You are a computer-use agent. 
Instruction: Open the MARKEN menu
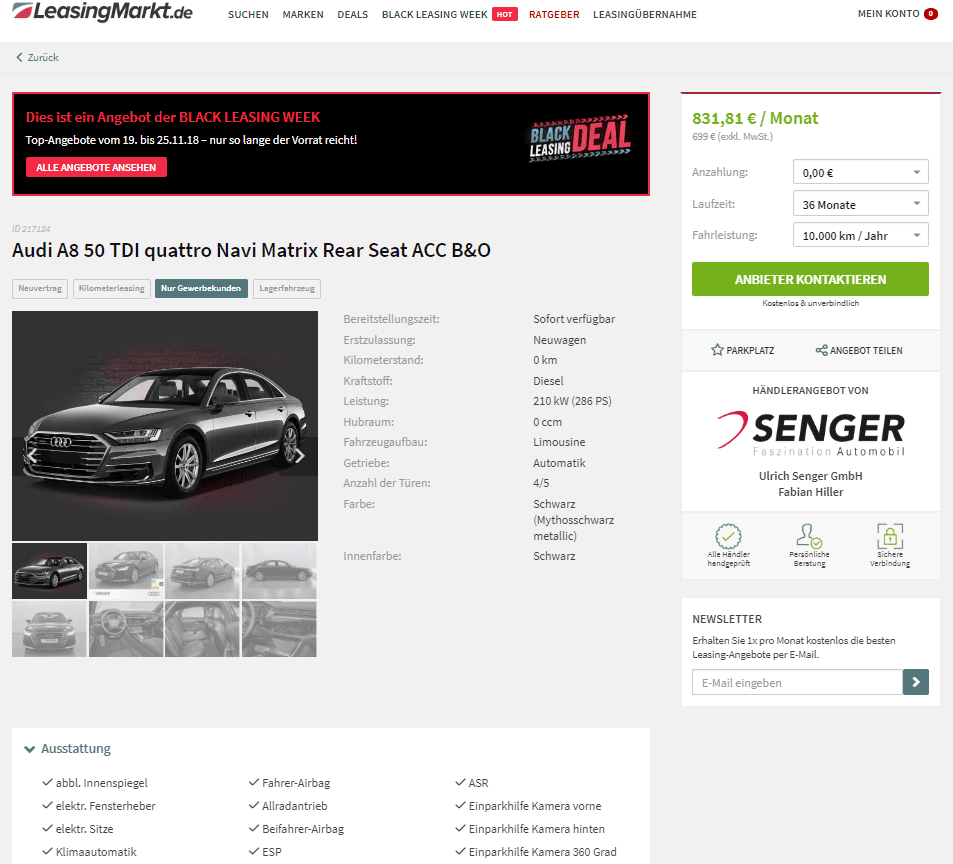click(x=303, y=15)
